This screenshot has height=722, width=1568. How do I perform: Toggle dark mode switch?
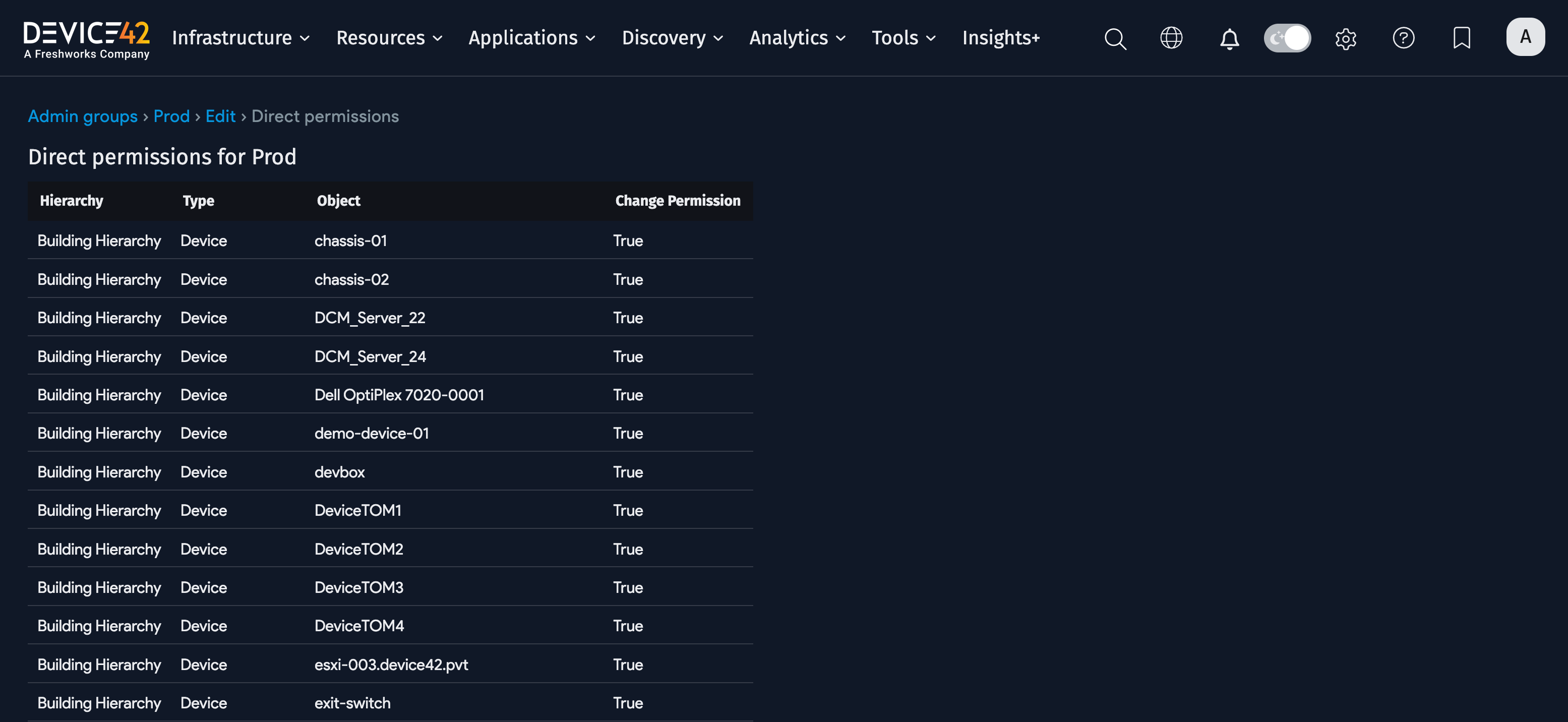coord(1287,38)
